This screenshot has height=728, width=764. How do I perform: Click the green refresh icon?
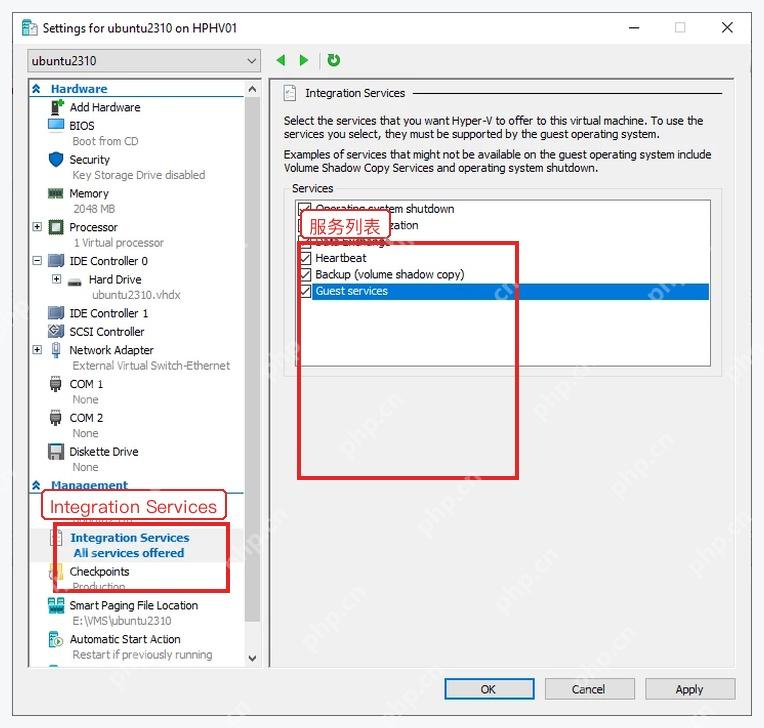(x=334, y=60)
